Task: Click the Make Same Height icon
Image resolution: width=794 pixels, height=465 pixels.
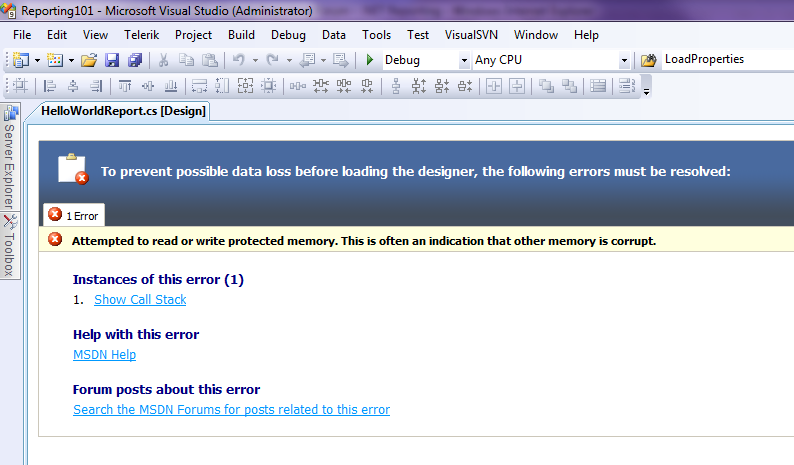Action: tap(222, 86)
